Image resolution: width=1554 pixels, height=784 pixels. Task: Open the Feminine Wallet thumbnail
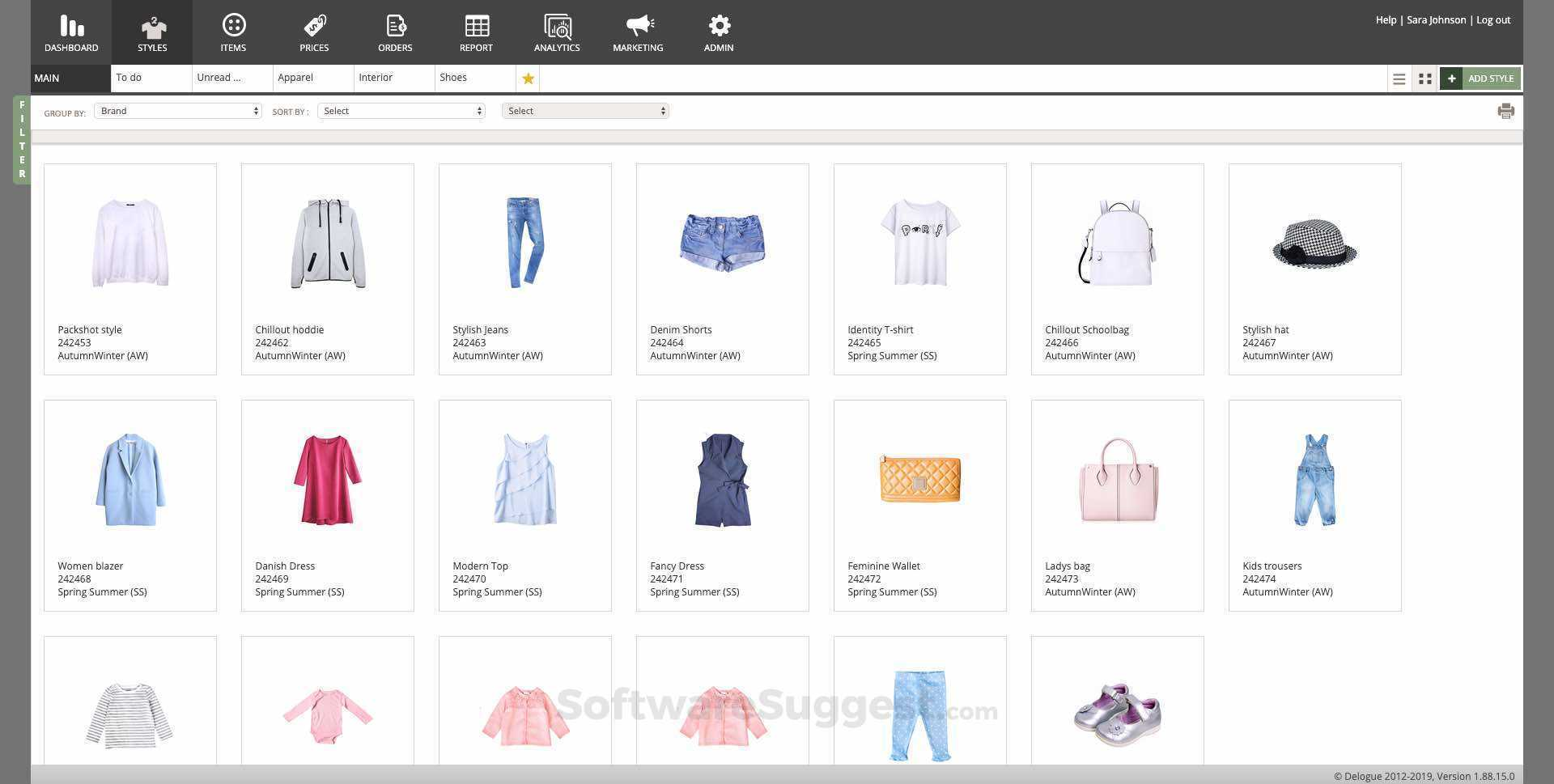click(920, 478)
